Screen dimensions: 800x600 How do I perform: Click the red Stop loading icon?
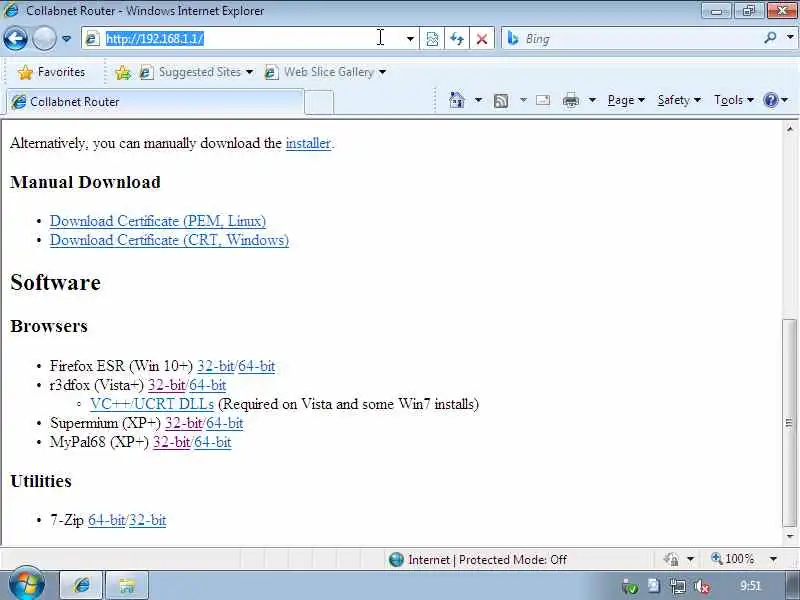tap(482, 39)
